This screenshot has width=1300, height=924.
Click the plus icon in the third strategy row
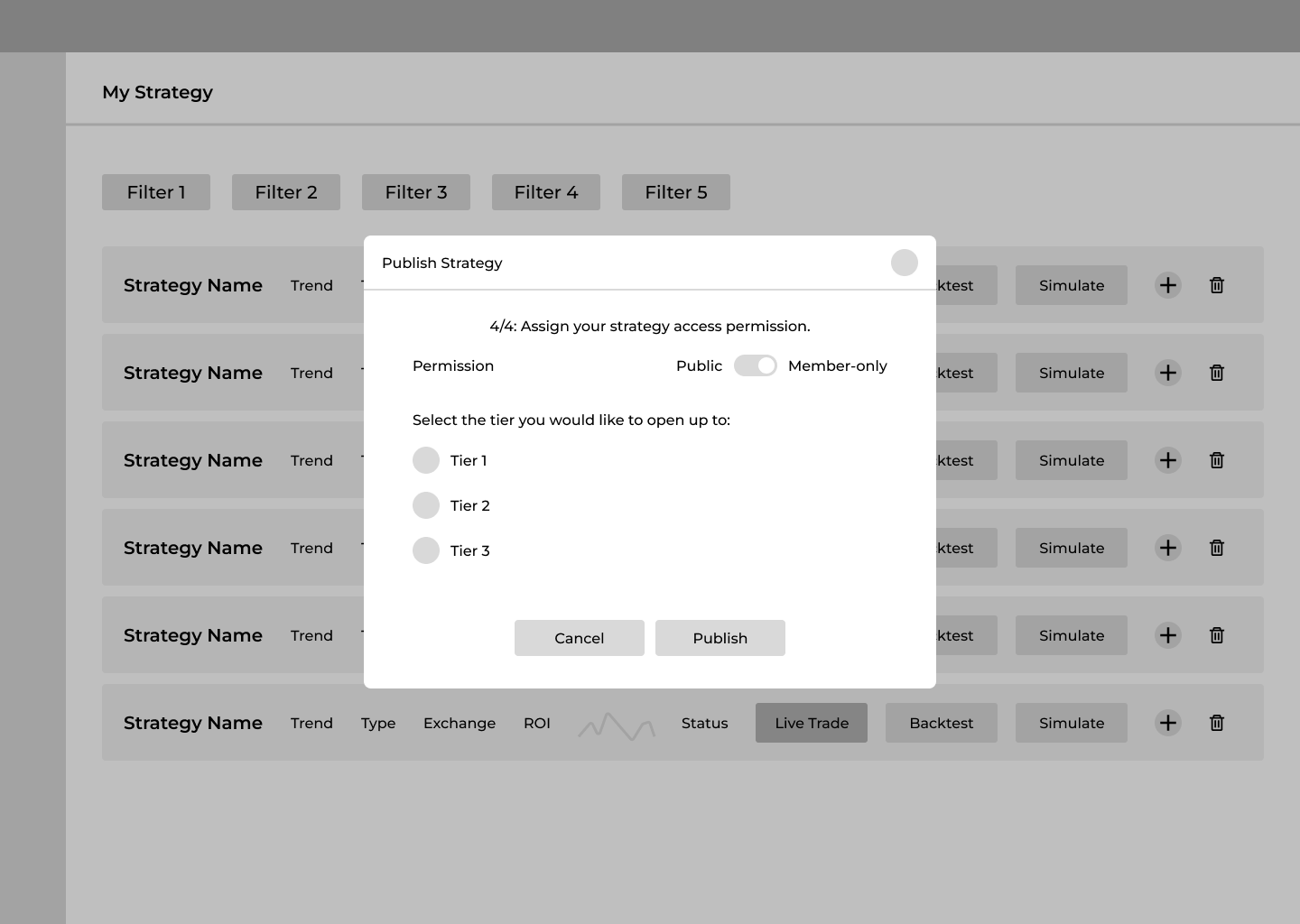(1167, 460)
